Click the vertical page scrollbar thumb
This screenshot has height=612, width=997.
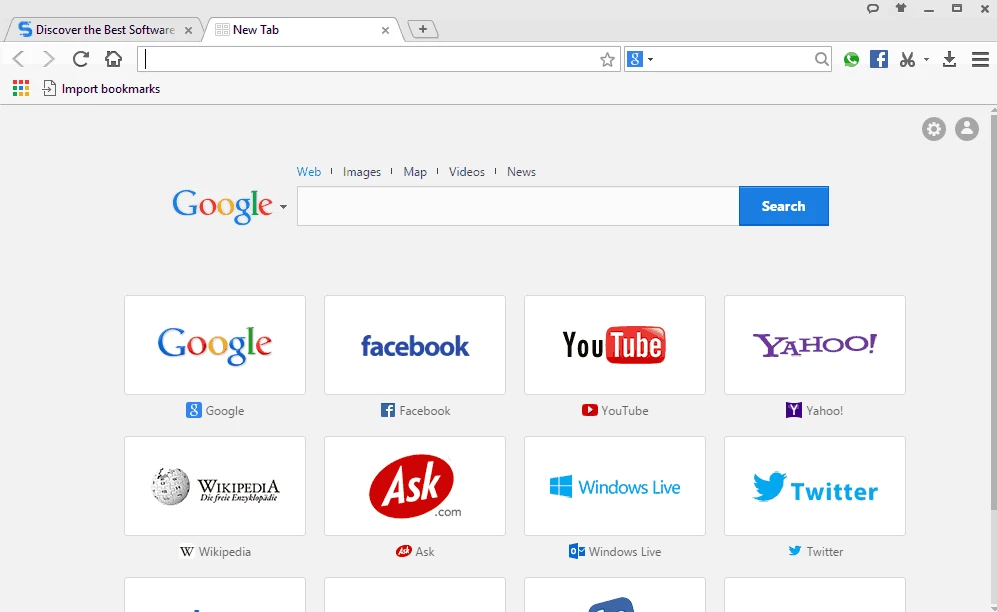[993, 311]
